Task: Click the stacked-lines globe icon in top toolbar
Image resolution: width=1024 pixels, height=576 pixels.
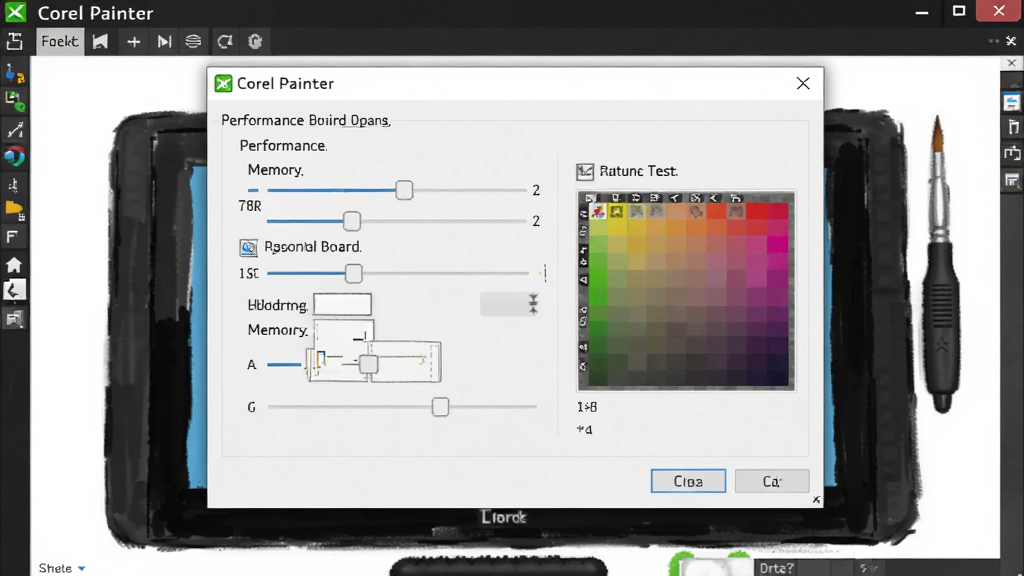Action: (193, 42)
